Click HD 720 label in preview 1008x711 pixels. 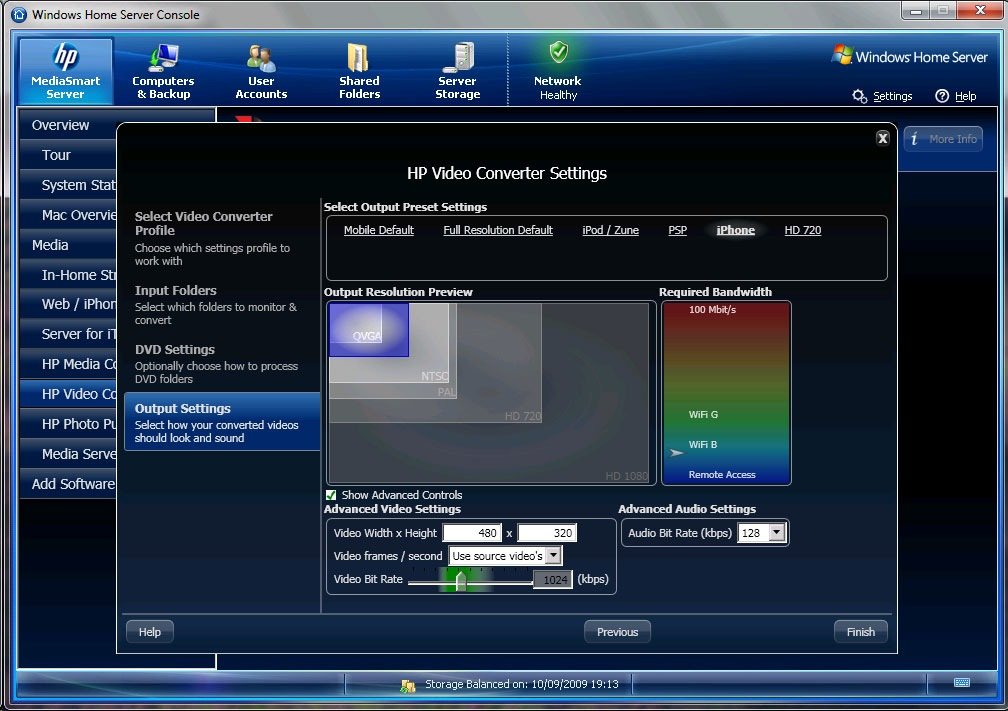click(x=523, y=416)
